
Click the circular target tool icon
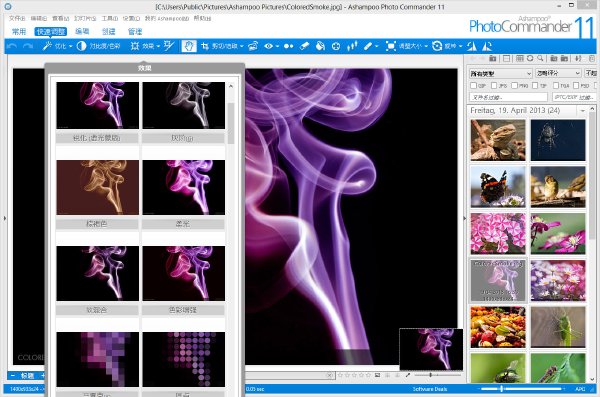[x=336, y=46]
